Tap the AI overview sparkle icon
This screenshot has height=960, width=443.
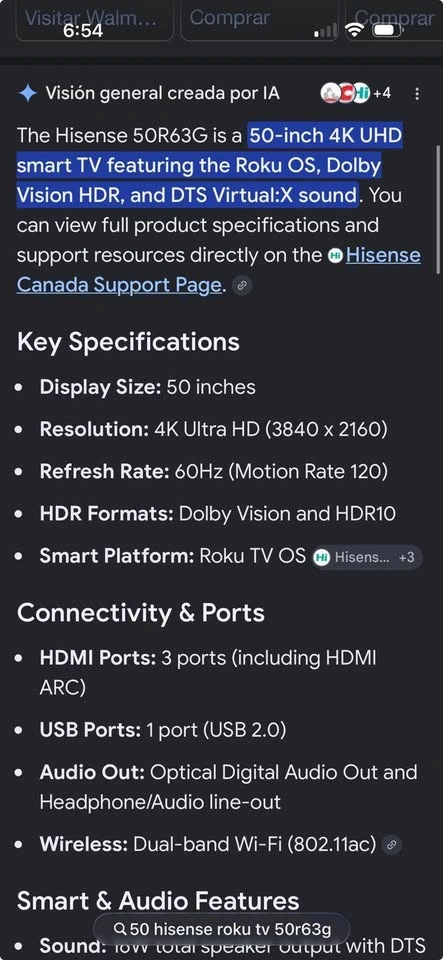click(x=28, y=94)
